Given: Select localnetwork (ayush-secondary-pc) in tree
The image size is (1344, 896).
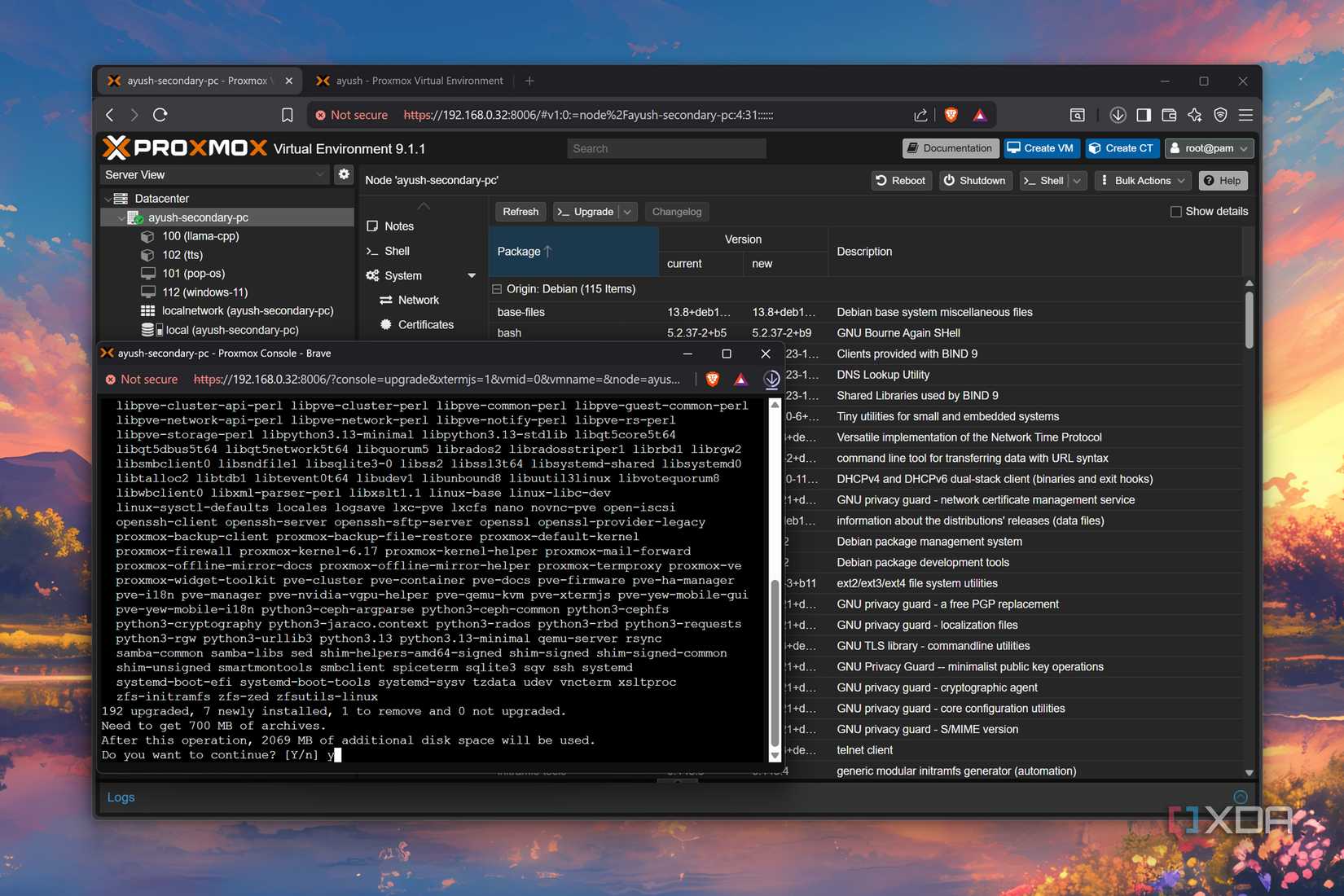Looking at the screenshot, I should pos(248,311).
